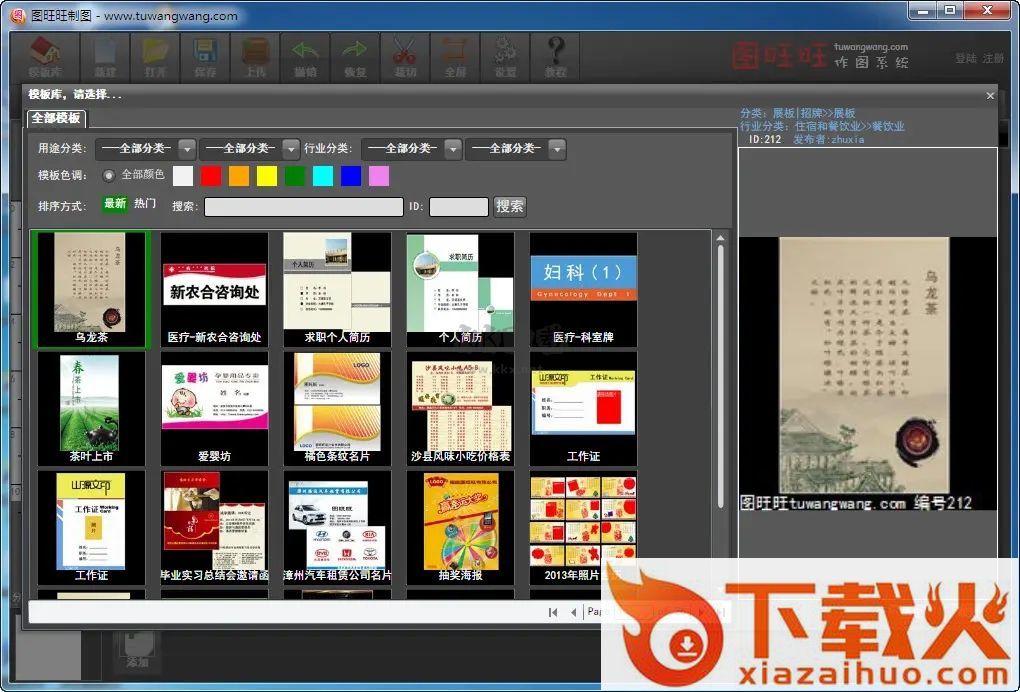Screen dimensions: 1020x692
Task: Pick the blue color swatch
Action: [351, 176]
